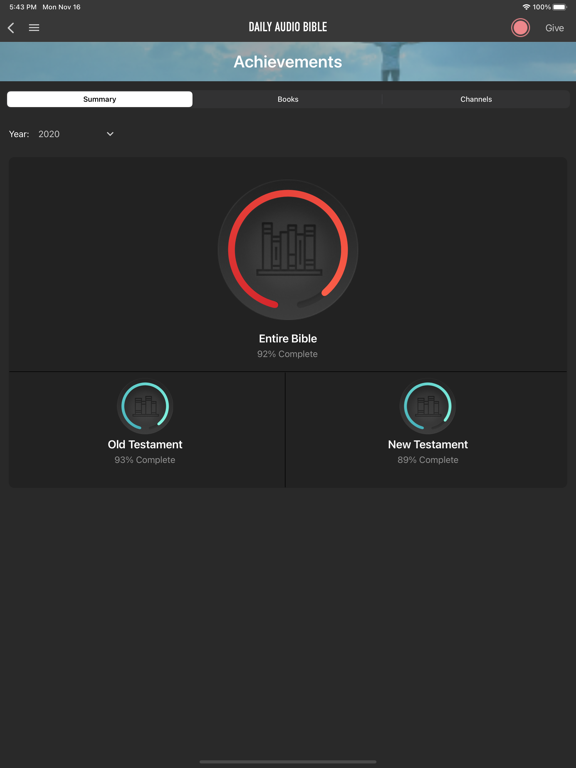This screenshot has width=576, height=768.
Task: Tap the 5:43 PM clock in status bar
Action: coord(23,7)
